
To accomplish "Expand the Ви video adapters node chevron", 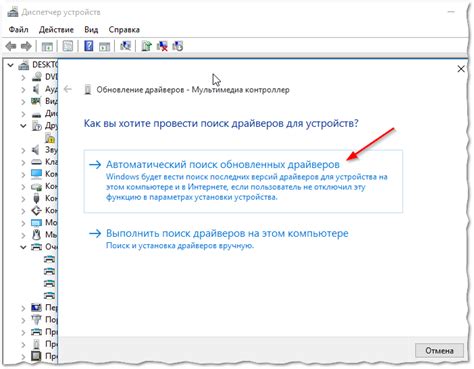I will (x=23, y=101).
